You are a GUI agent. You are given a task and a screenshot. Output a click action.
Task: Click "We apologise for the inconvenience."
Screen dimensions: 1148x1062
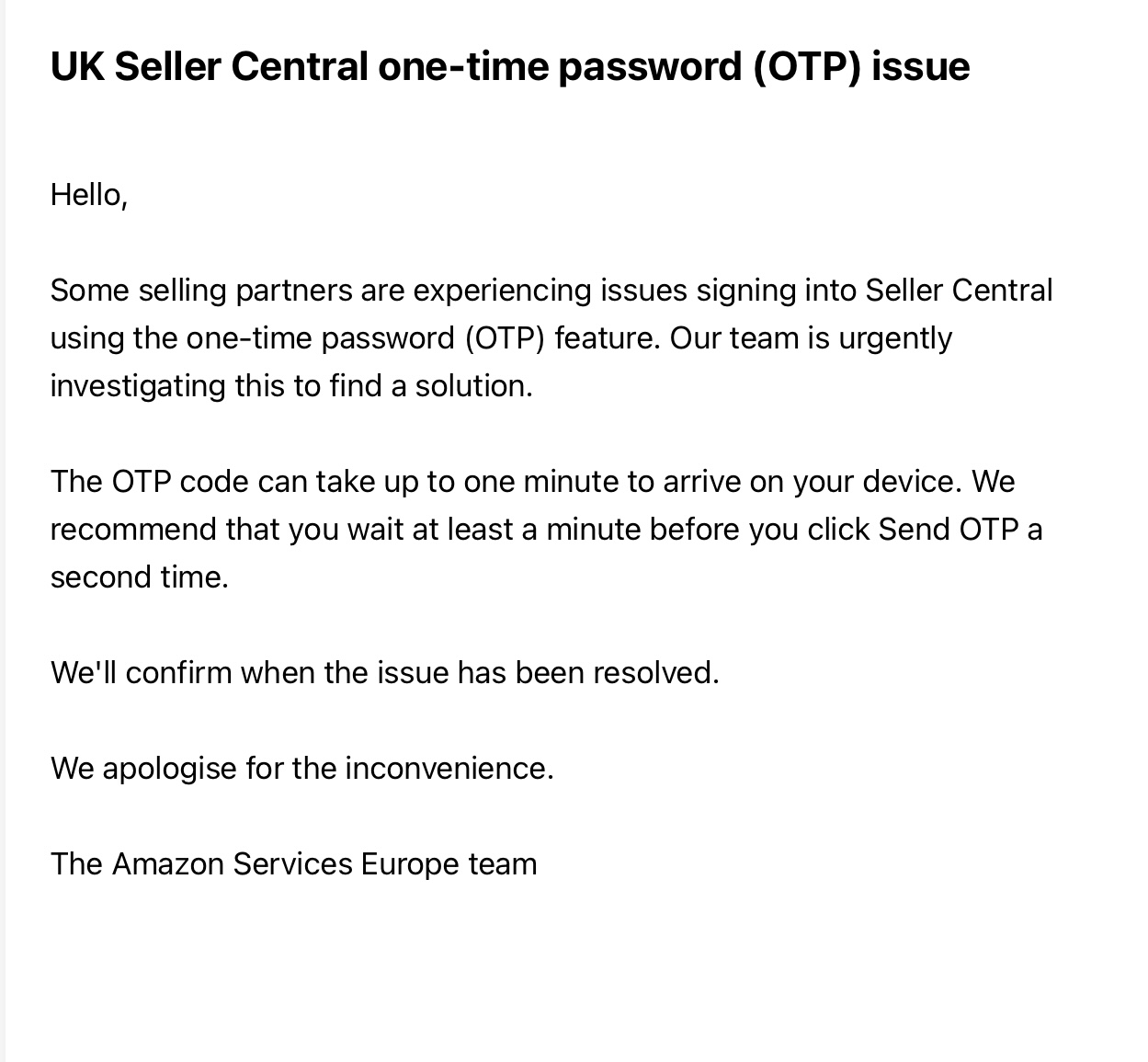[x=301, y=769]
